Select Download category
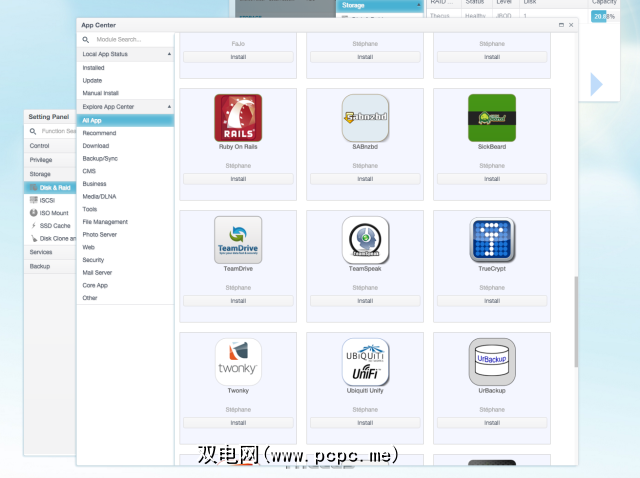The height and width of the screenshot is (478, 640). [125, 146]
